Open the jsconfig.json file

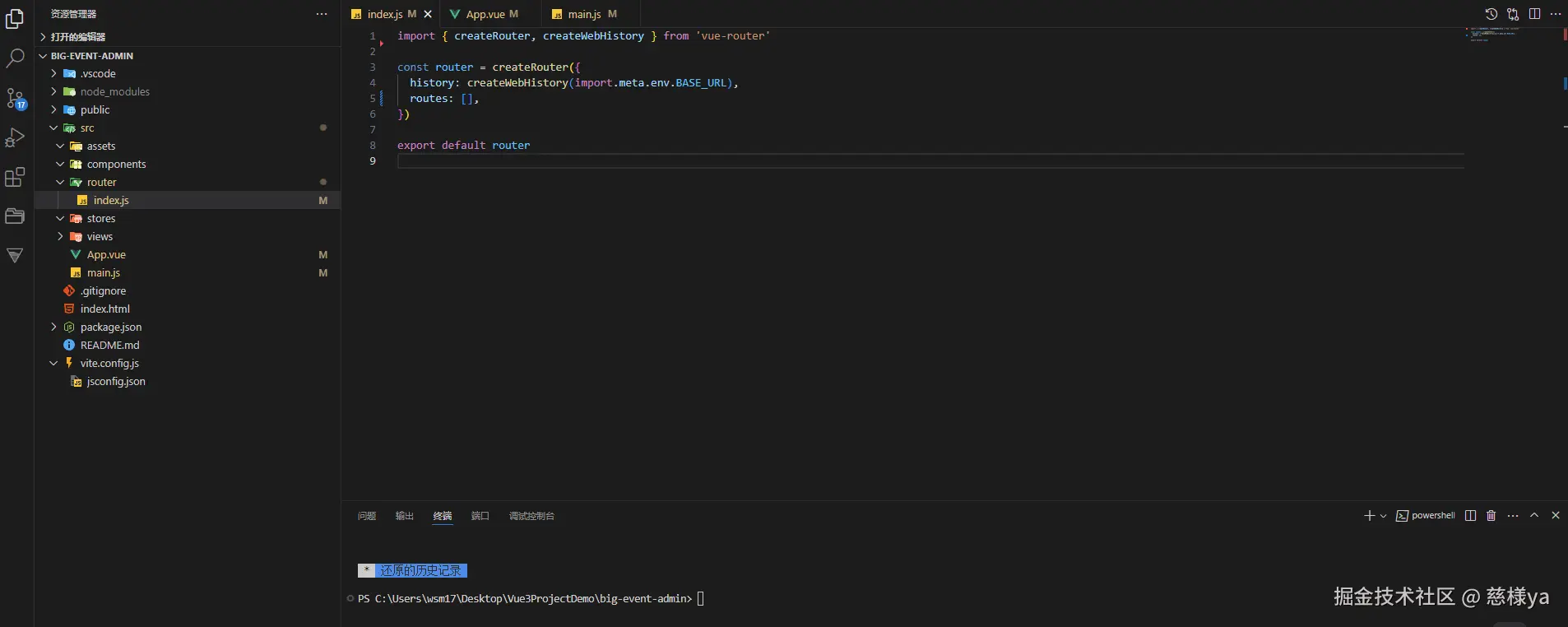tap(188, 381)
